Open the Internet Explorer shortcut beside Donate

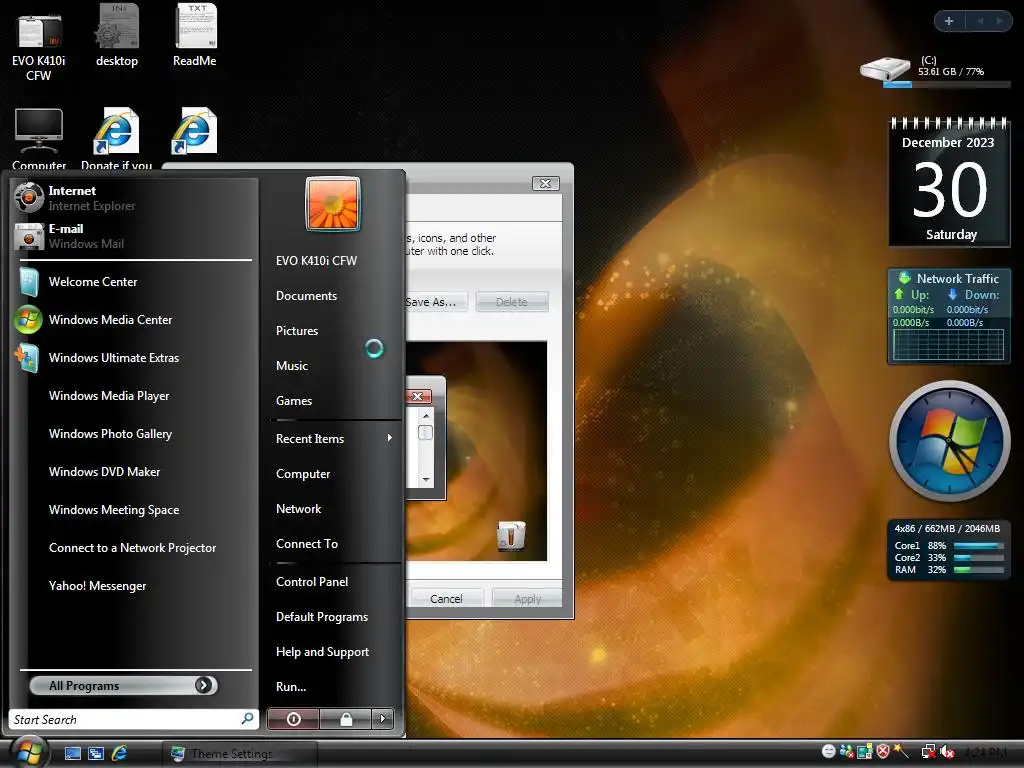[x=193, y=131]
